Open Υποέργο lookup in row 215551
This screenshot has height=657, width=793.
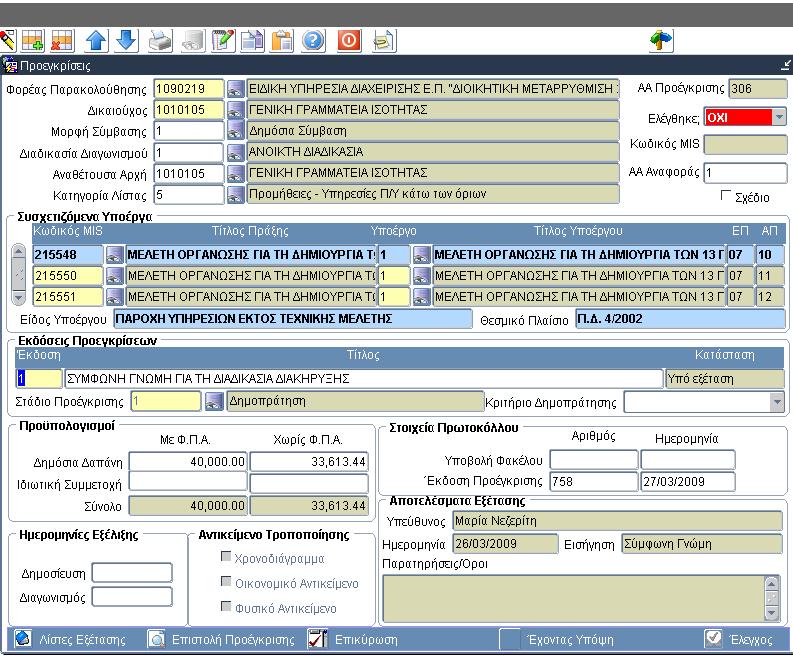[422, 297]
